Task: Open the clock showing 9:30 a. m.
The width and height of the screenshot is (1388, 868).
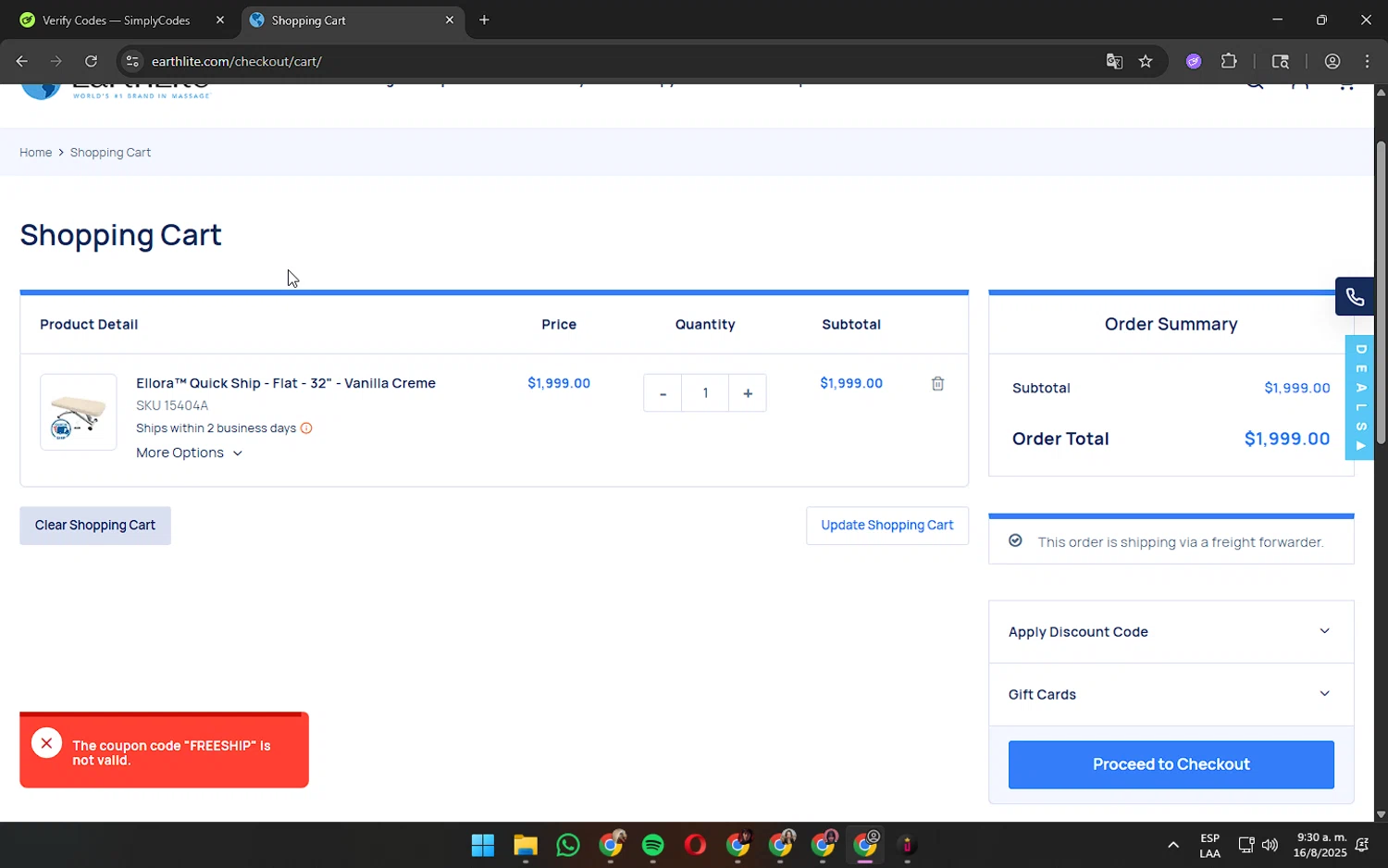Action: [x=1321, y=845]
